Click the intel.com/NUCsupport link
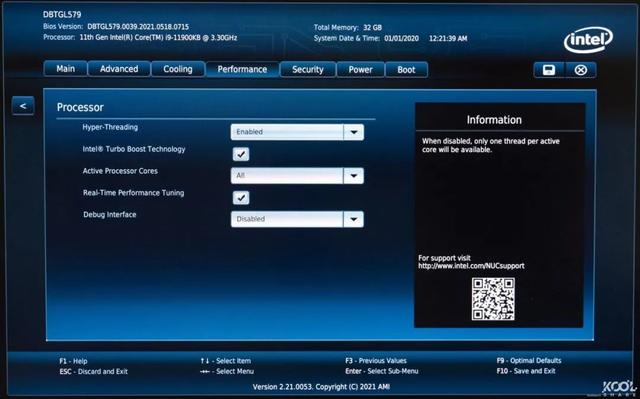The width and height of the screenshot is (640, 399). coord(471,266)
